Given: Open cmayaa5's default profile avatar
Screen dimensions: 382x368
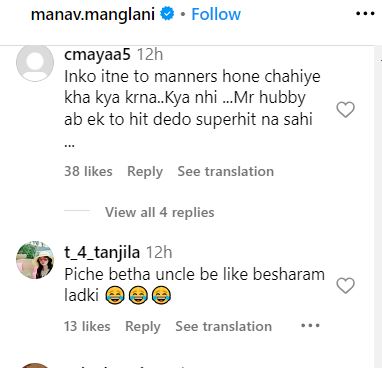Looking at the screenshot, I should [35, 63].
